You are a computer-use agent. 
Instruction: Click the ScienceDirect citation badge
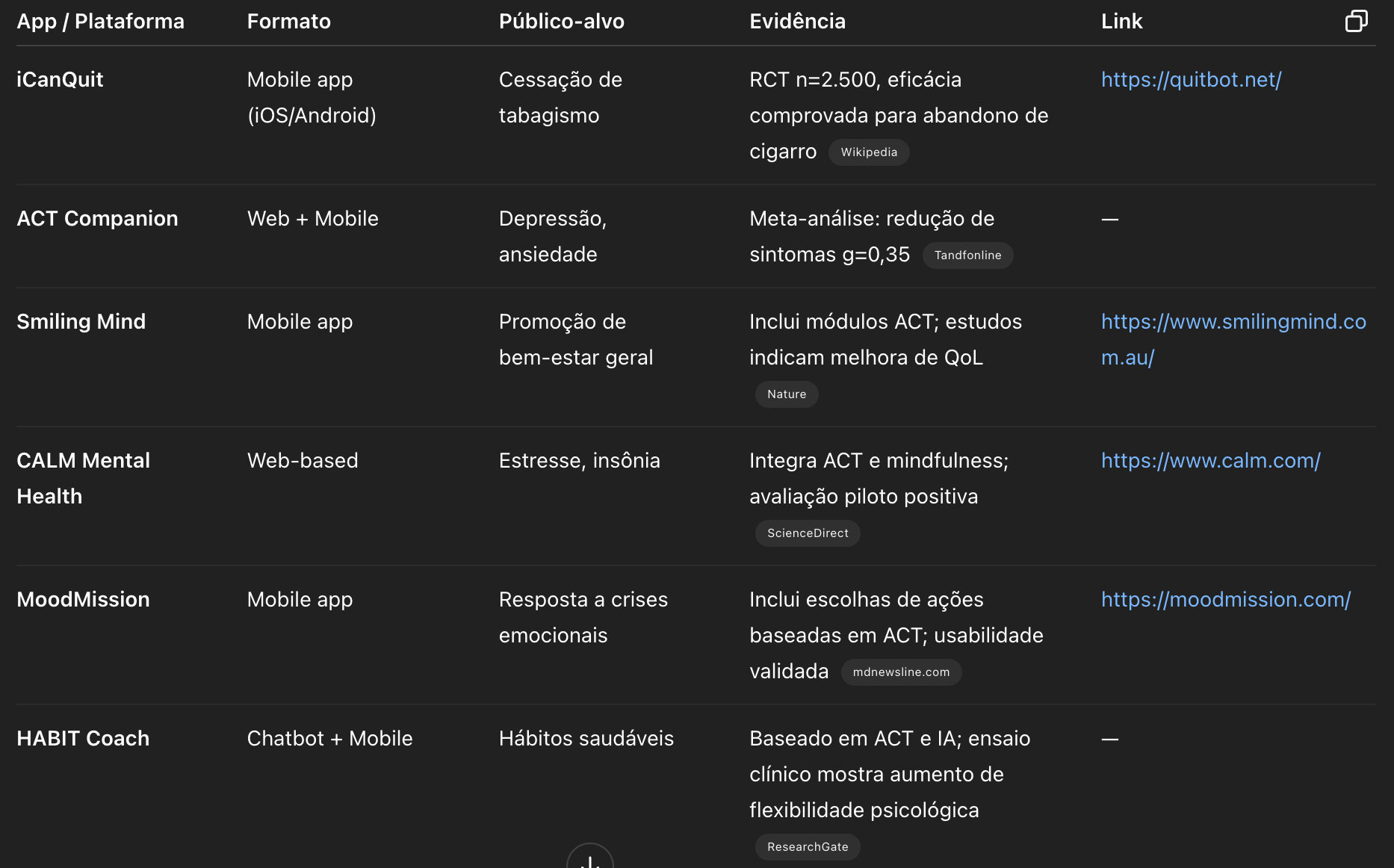tap(808, 533)
